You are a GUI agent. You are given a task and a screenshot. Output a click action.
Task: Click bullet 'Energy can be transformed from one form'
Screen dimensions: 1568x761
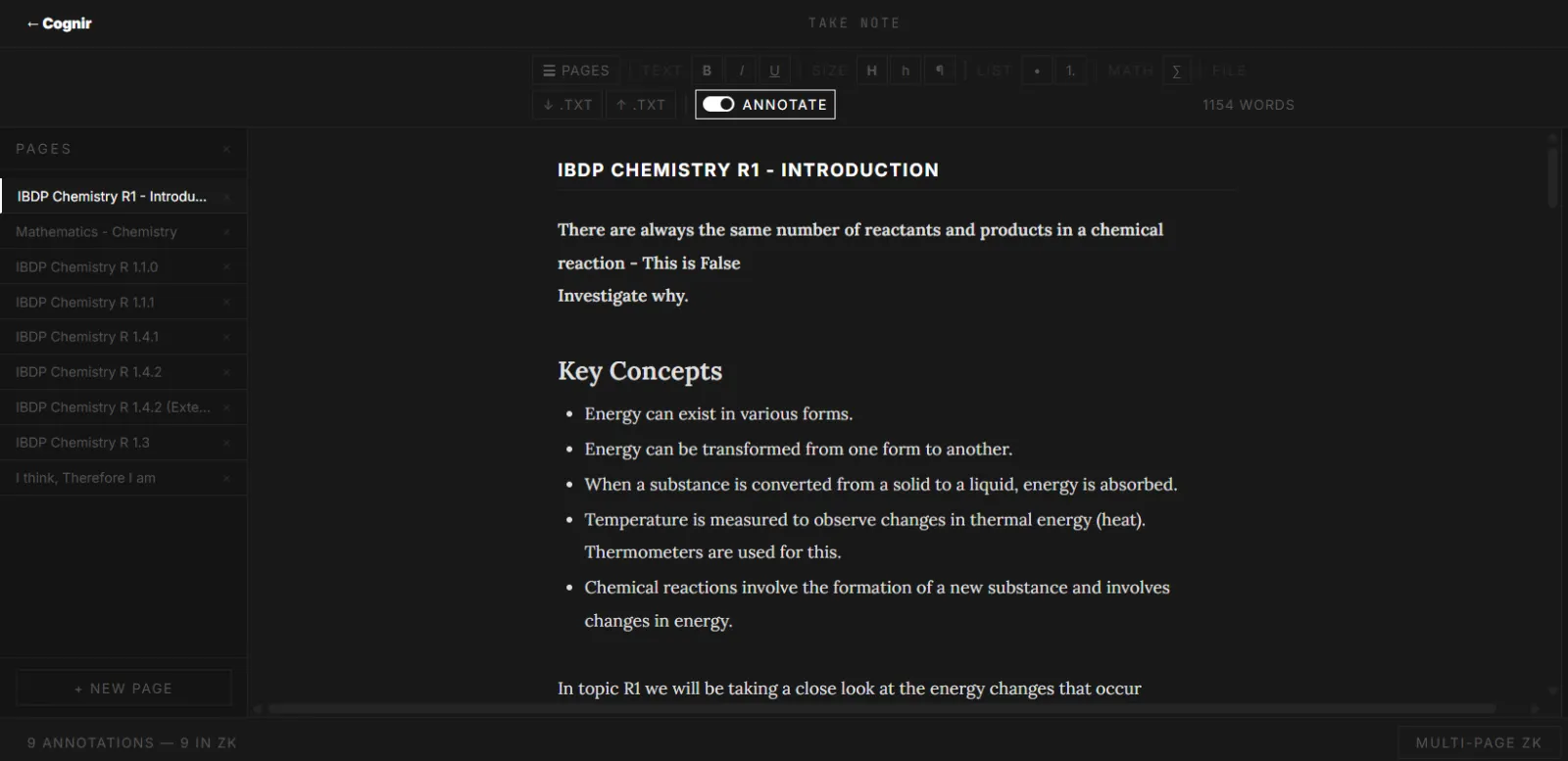(x=799, y=450)
